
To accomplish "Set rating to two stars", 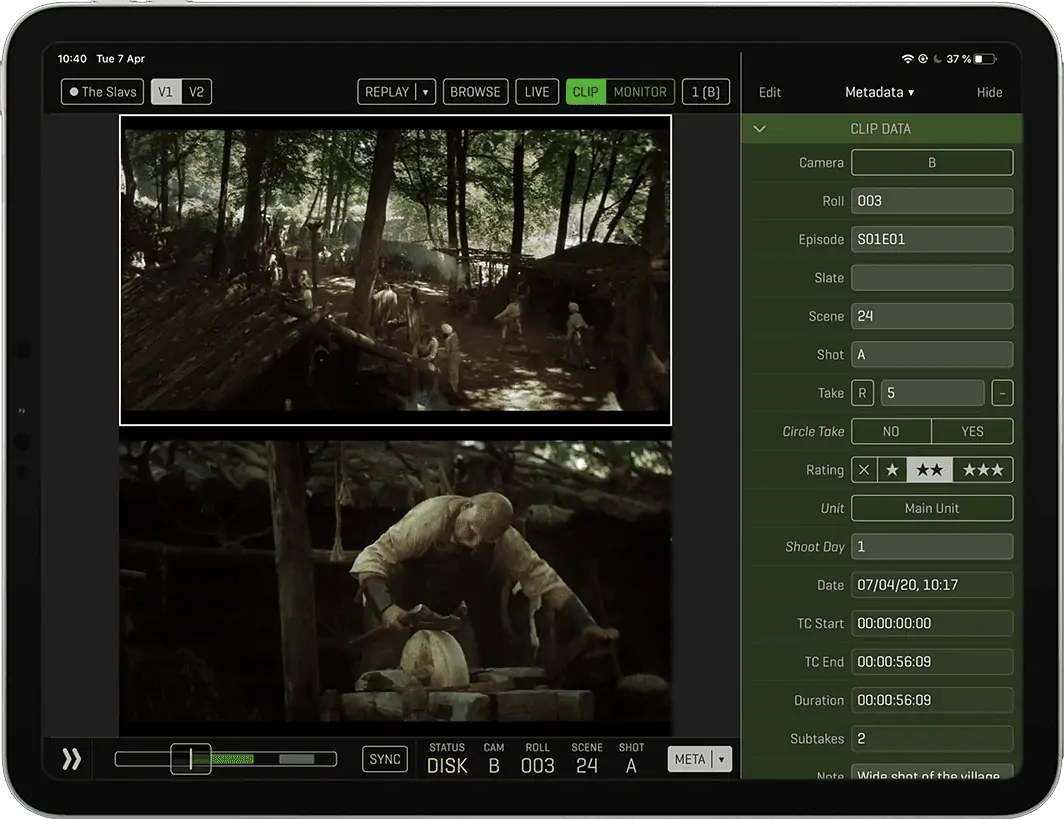I will tap(929, 470).
